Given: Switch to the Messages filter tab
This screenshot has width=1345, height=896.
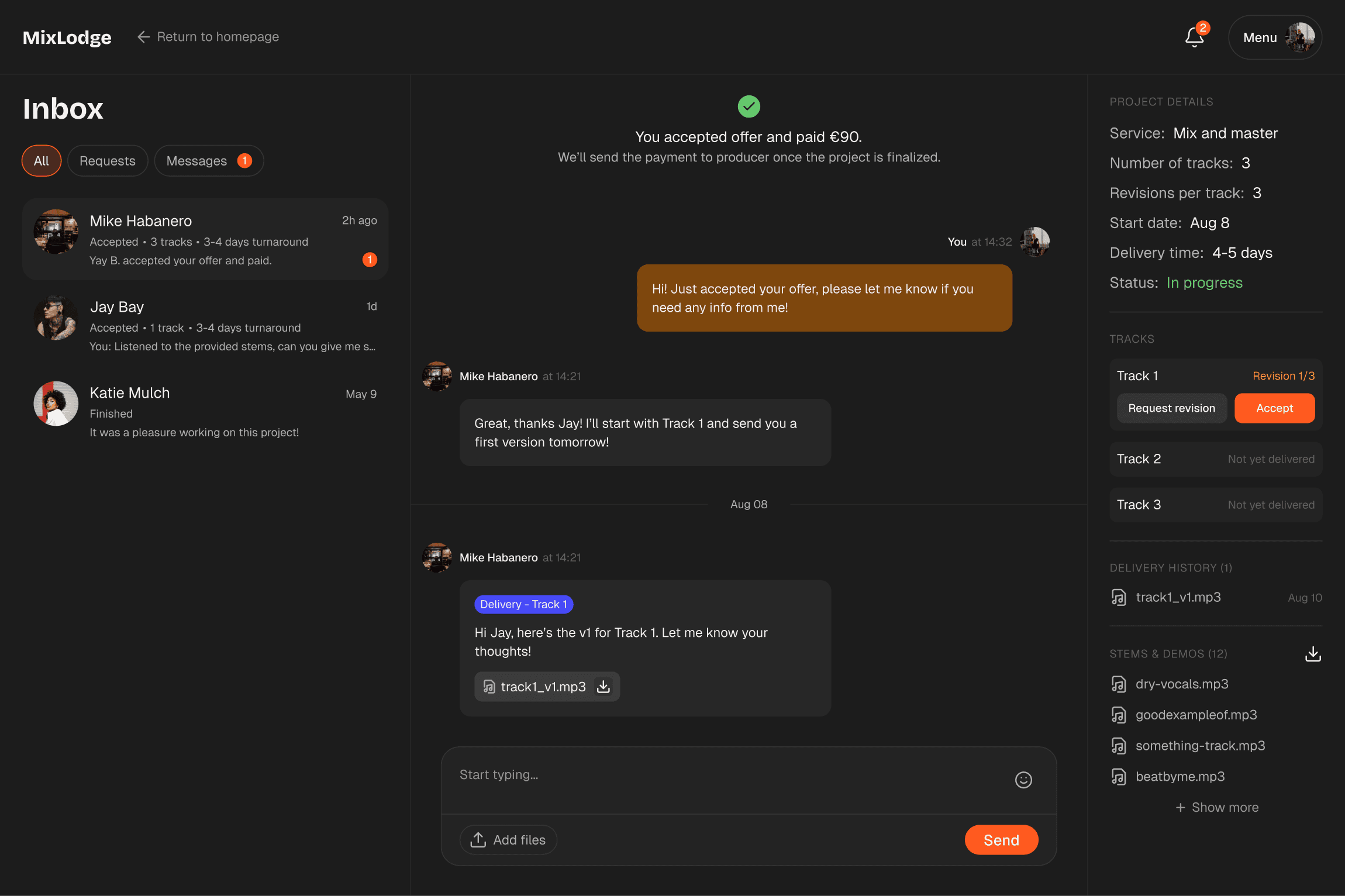Looking at the screenshot, I should (208, 160).
